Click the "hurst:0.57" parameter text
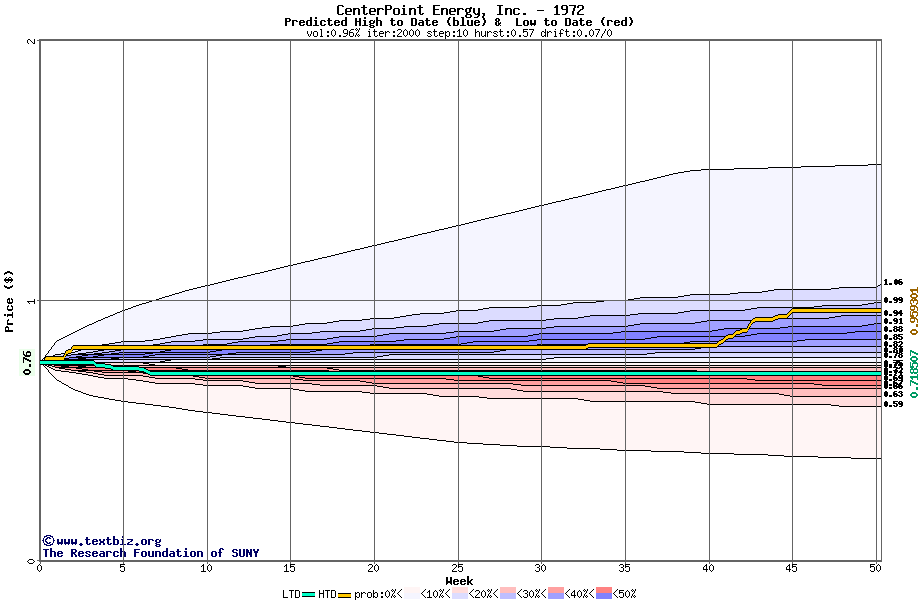The width and height of the screenshot is (920, 600). (504, 33)
